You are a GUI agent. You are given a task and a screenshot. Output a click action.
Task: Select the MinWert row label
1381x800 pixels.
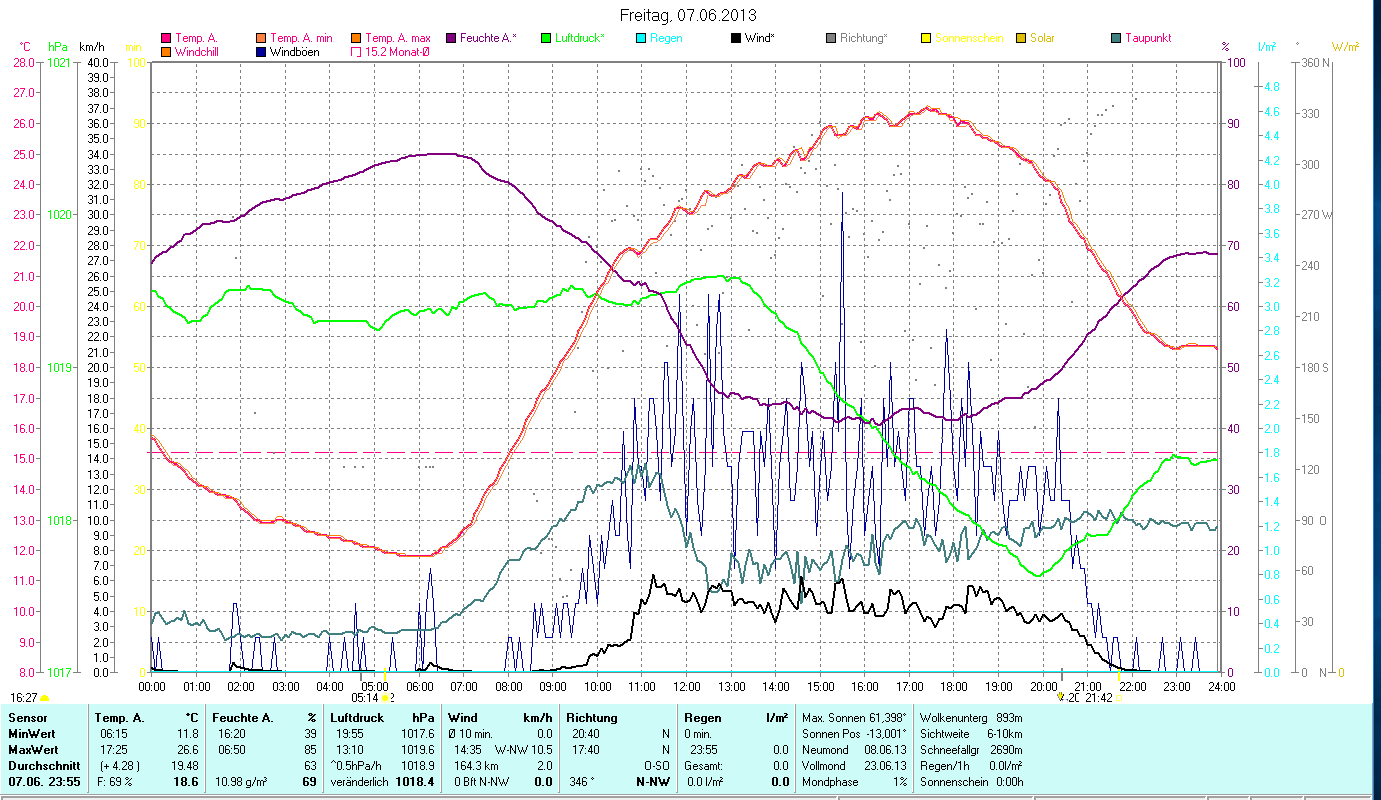32,733
